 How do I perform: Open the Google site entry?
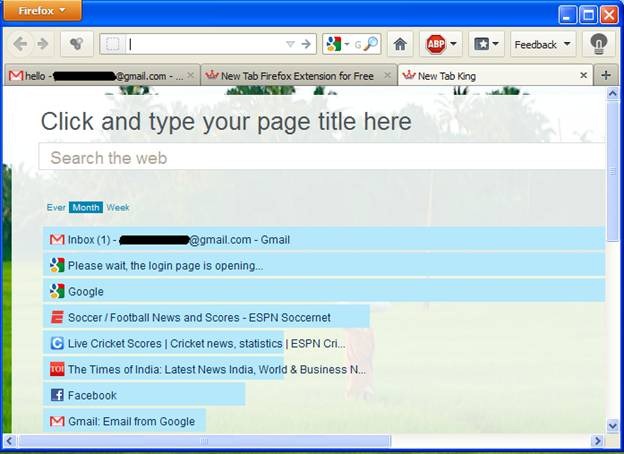(x=324, y=291)
